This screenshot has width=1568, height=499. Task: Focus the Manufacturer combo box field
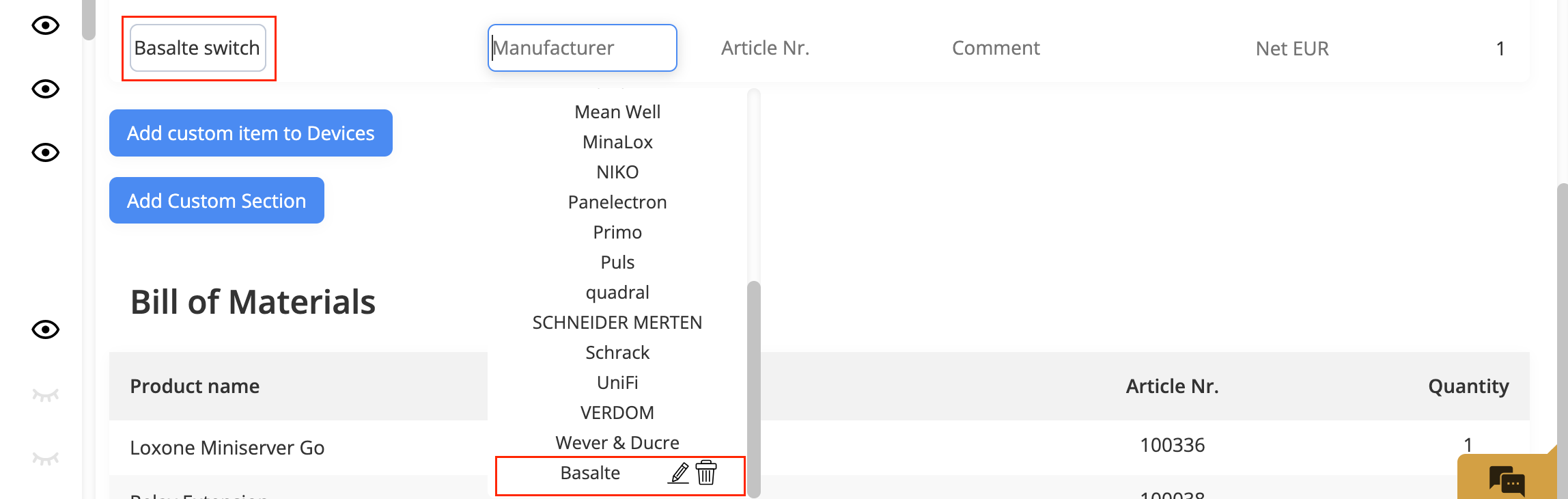[x=583, y=48]
